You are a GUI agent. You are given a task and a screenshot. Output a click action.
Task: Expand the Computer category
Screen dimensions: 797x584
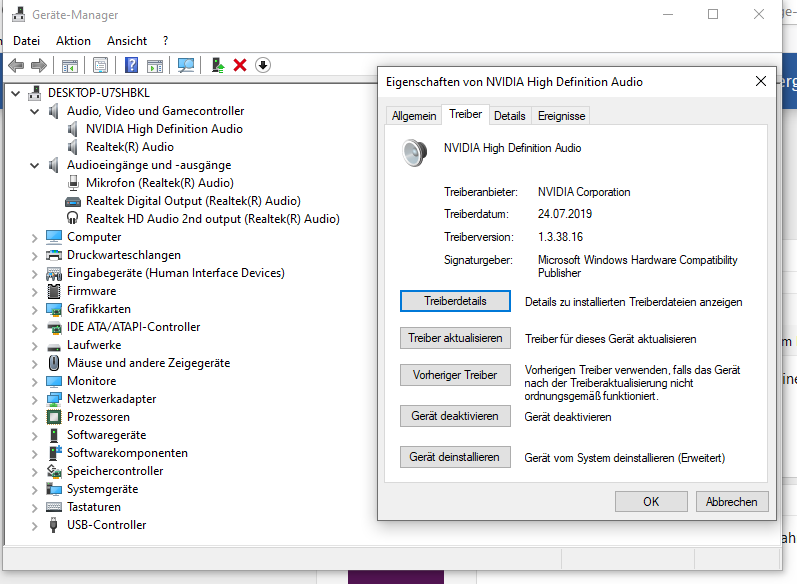click(x=35, y=237)
